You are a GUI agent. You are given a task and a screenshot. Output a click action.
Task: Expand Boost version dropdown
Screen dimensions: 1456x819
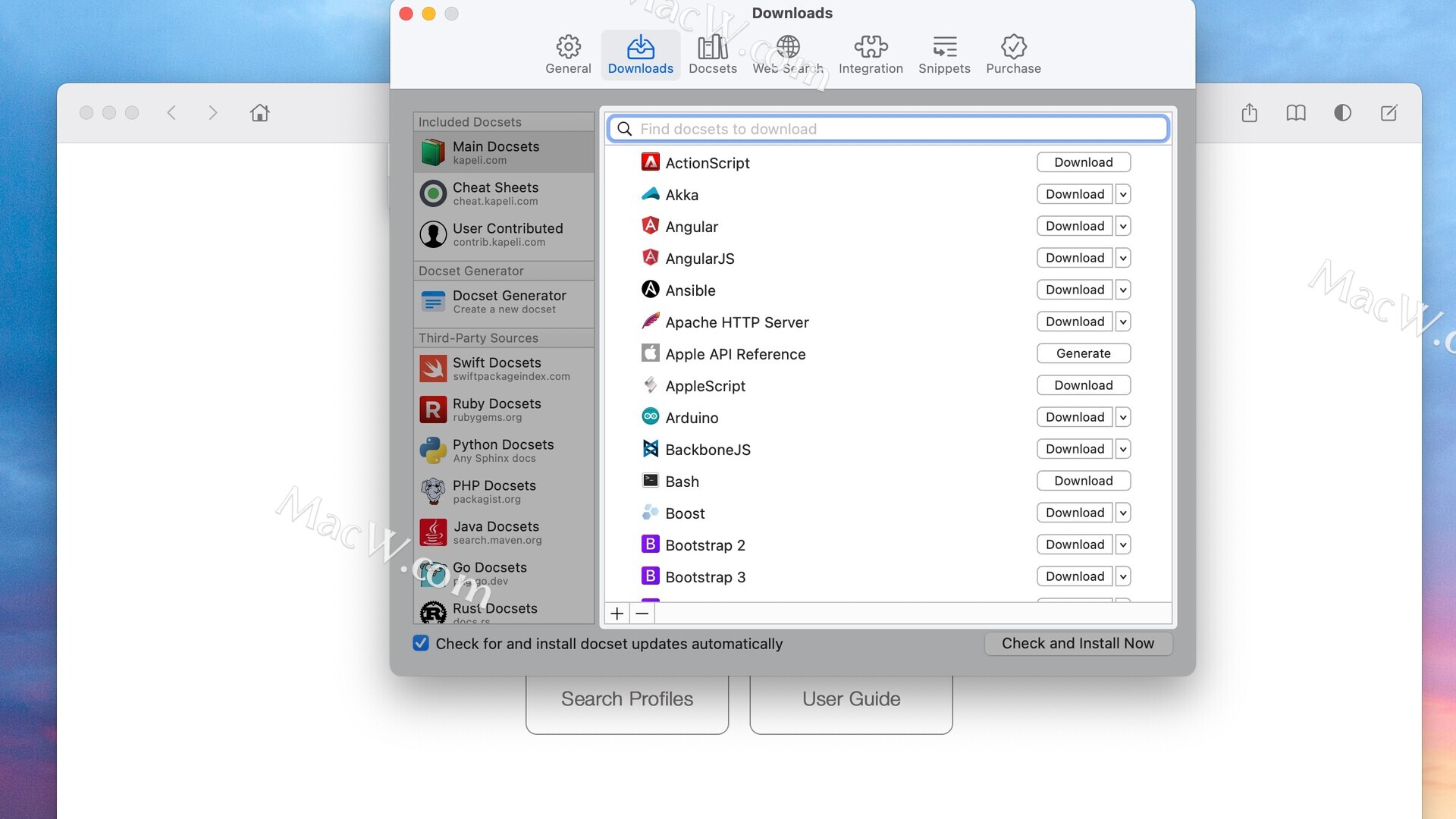point(1123,513)
